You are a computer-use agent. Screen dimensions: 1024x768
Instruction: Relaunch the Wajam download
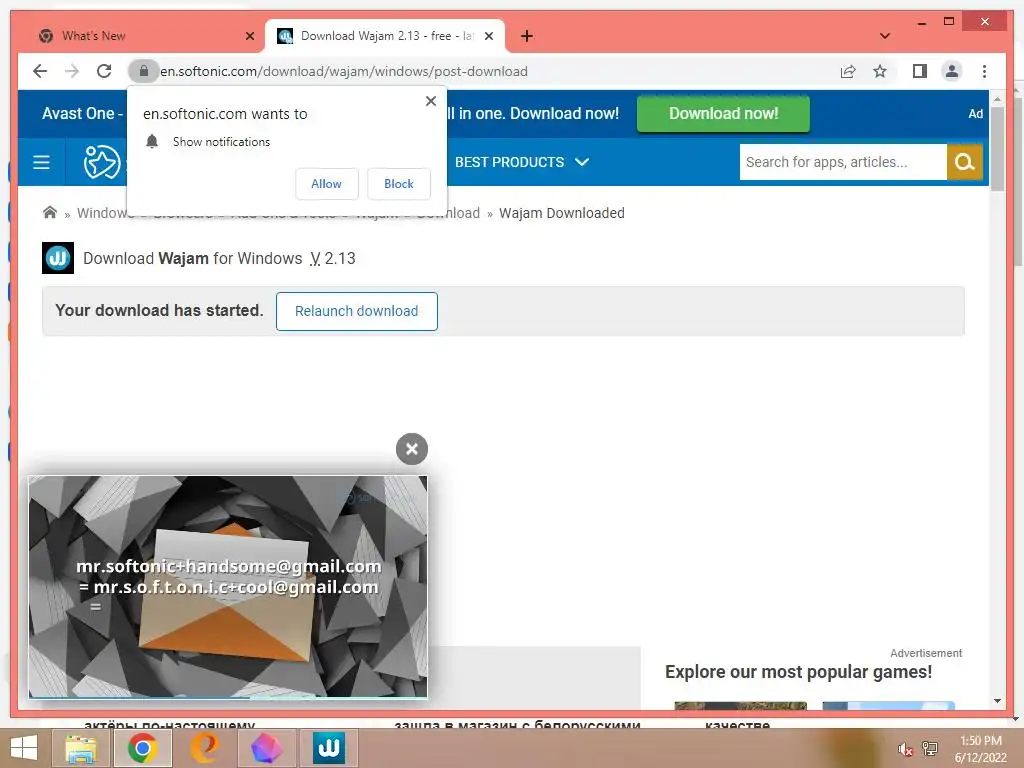coord(357,312)
